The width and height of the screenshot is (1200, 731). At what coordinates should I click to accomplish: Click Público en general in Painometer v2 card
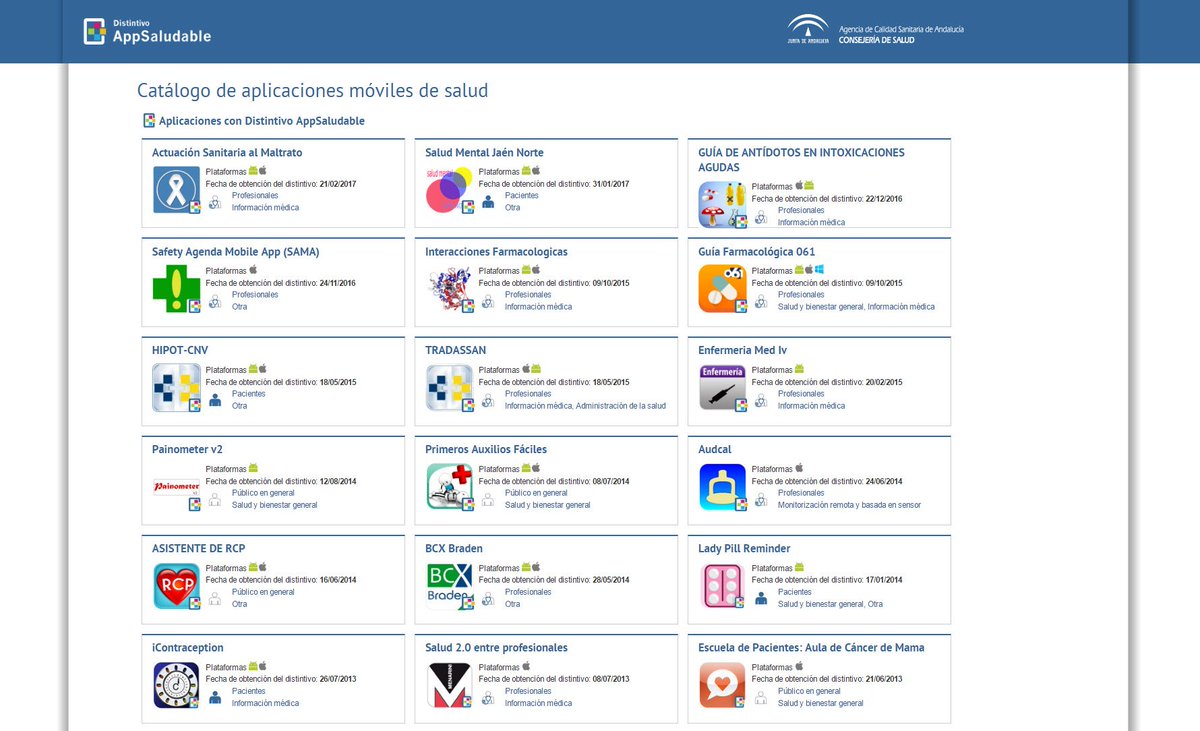(x=263, y=493)
